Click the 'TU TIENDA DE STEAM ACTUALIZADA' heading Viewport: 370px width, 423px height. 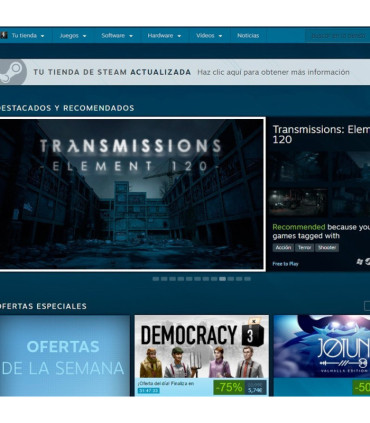pyautogui.click(x=112, y=72)
